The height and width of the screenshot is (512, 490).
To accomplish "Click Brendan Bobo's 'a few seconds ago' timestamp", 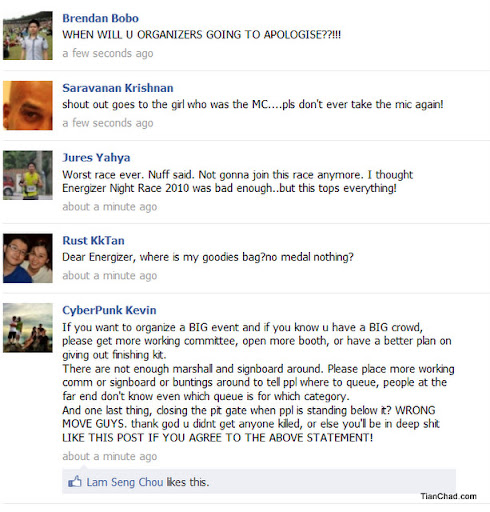I will [x=108, y=53].
